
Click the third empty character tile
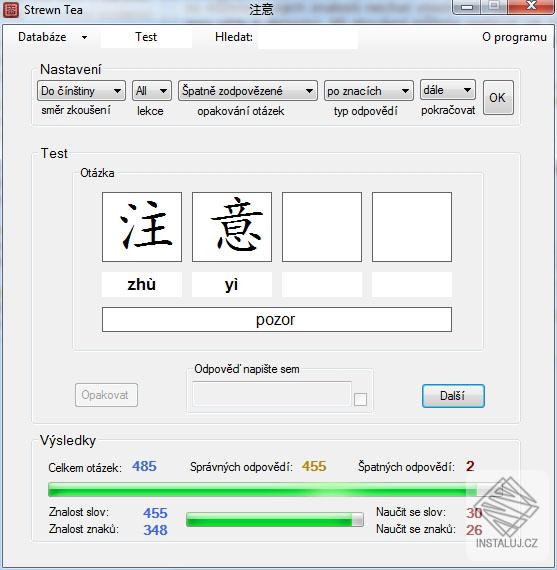(322, 227)
